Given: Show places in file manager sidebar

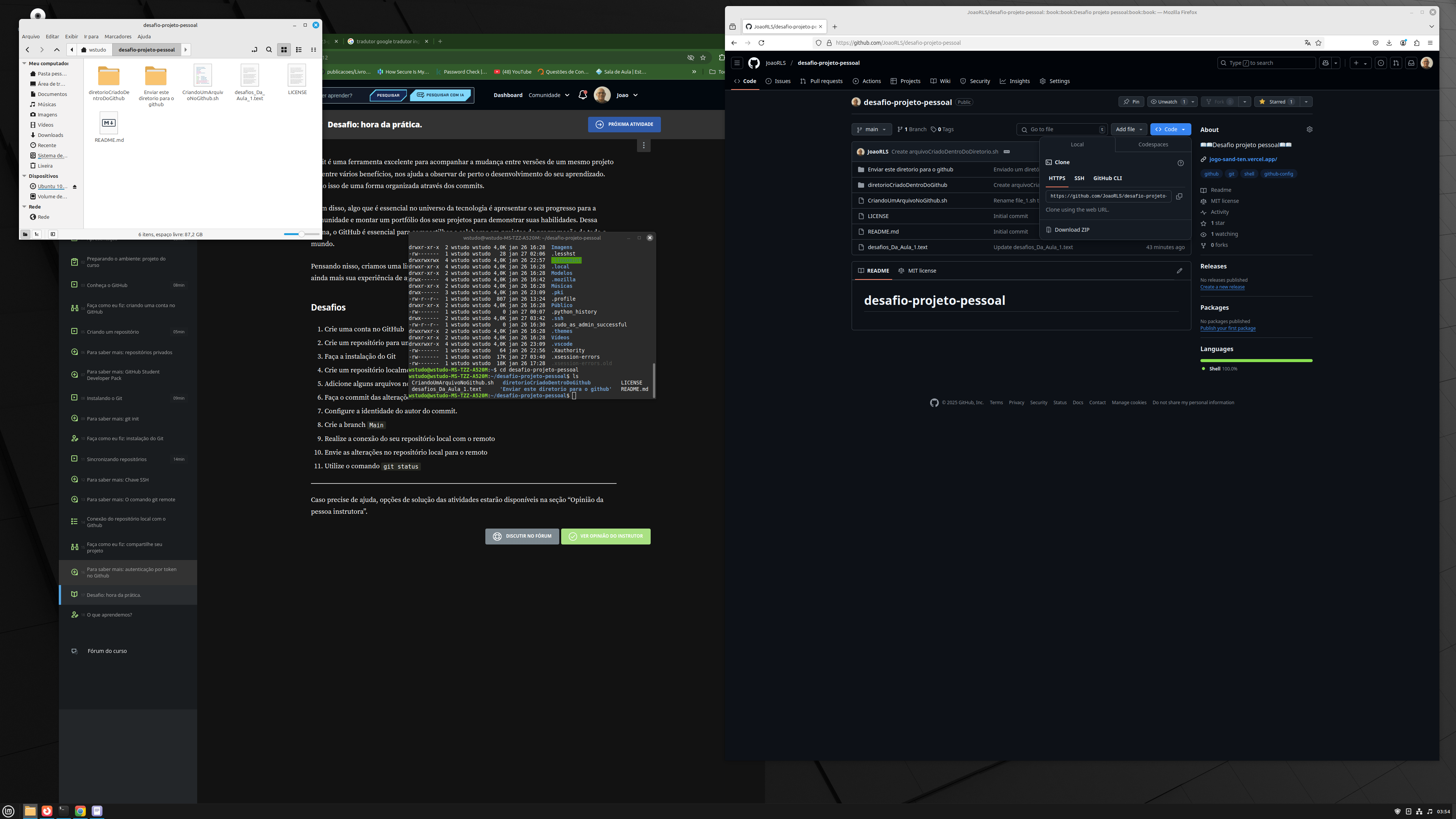Looking at the screenshot, I should [x=25, y=234].
